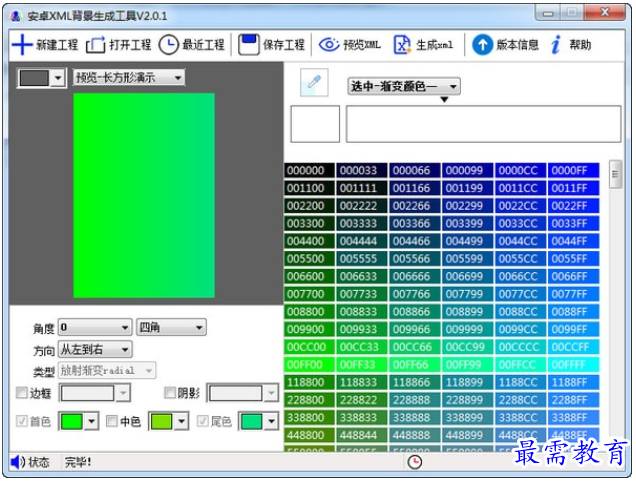This screenshot has width=636, height=484.
Task: Pick color 00CC33 from palette
Action: tap(362, 347)
